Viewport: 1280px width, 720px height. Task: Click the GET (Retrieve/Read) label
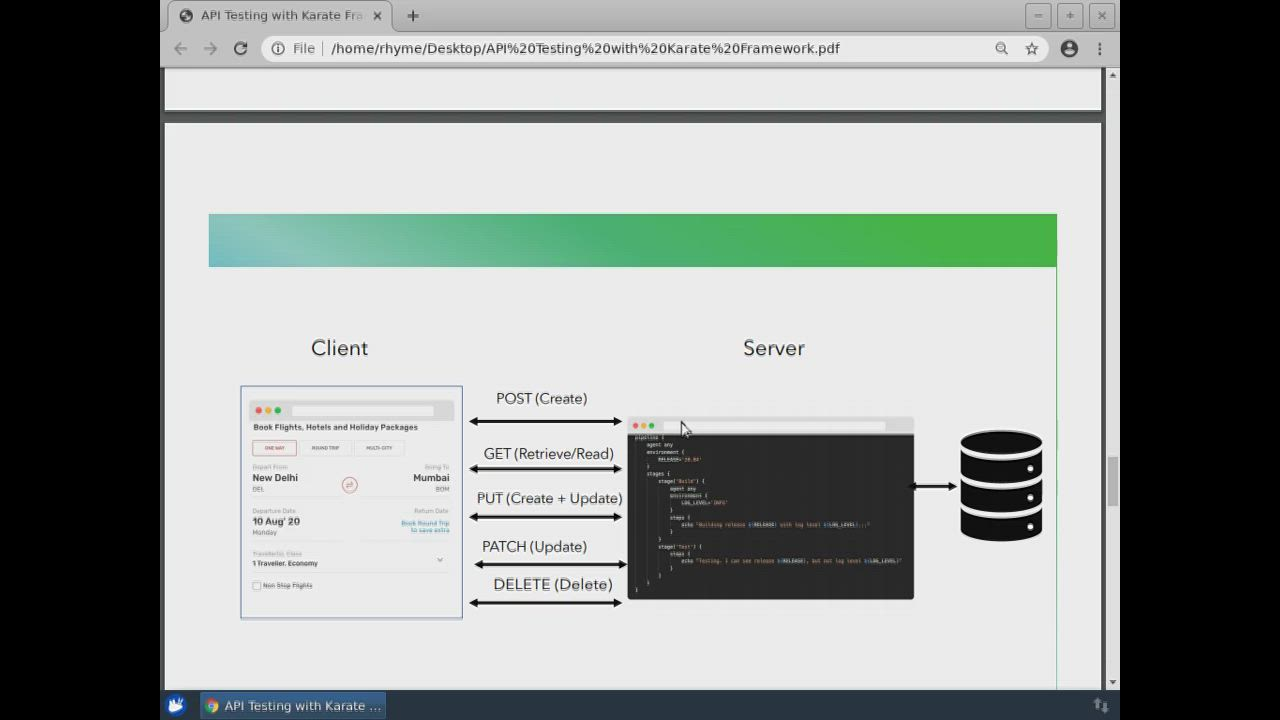[x=548, y=454]
